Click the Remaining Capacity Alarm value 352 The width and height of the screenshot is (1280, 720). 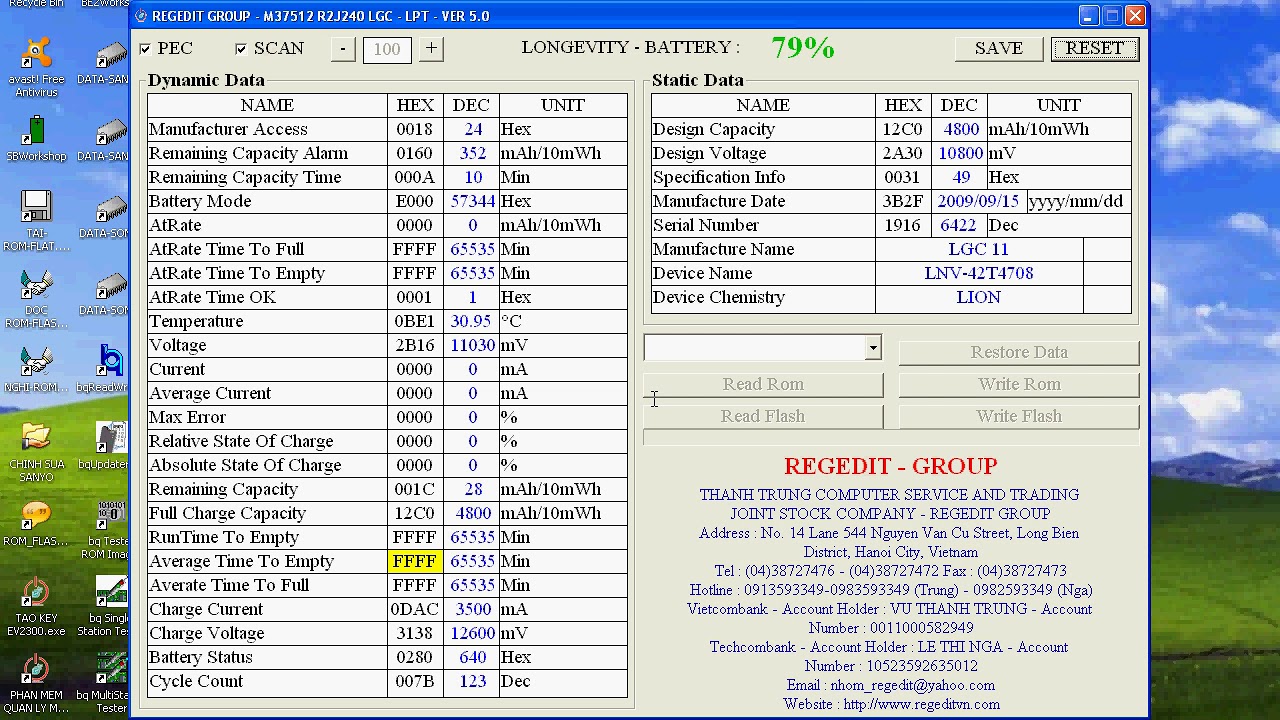pos(472,153)
